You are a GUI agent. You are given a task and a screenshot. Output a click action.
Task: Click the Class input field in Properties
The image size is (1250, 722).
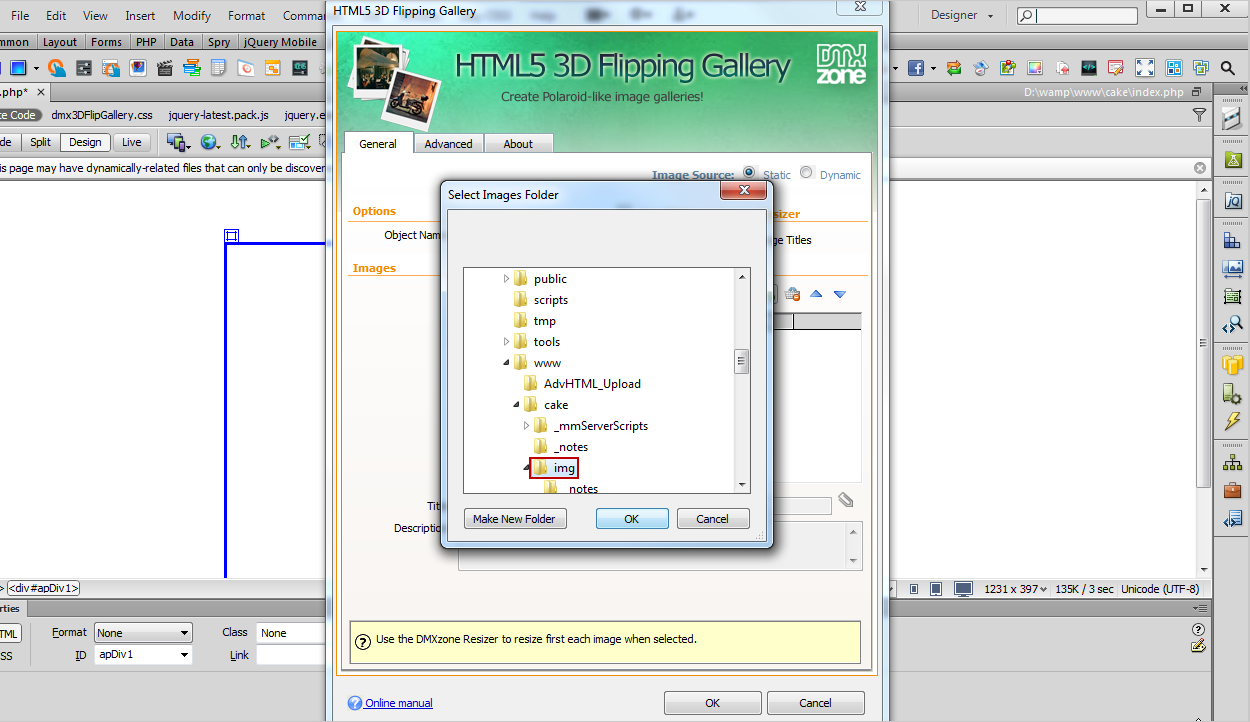pyautogui.click(x=290, y=633)
